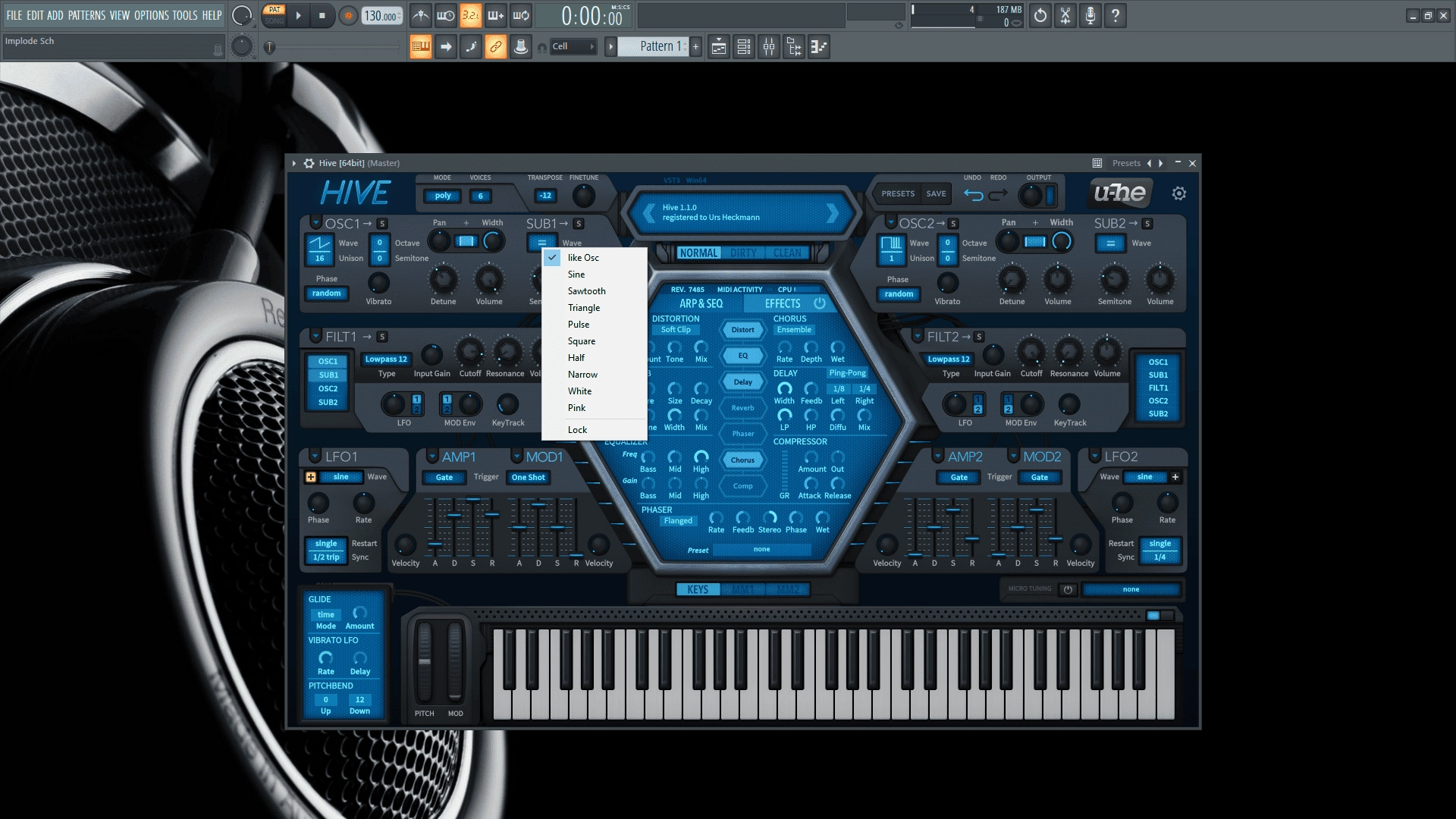Click previous preset arrow in Hive display
1456x819 pixels.
point(649,213)
